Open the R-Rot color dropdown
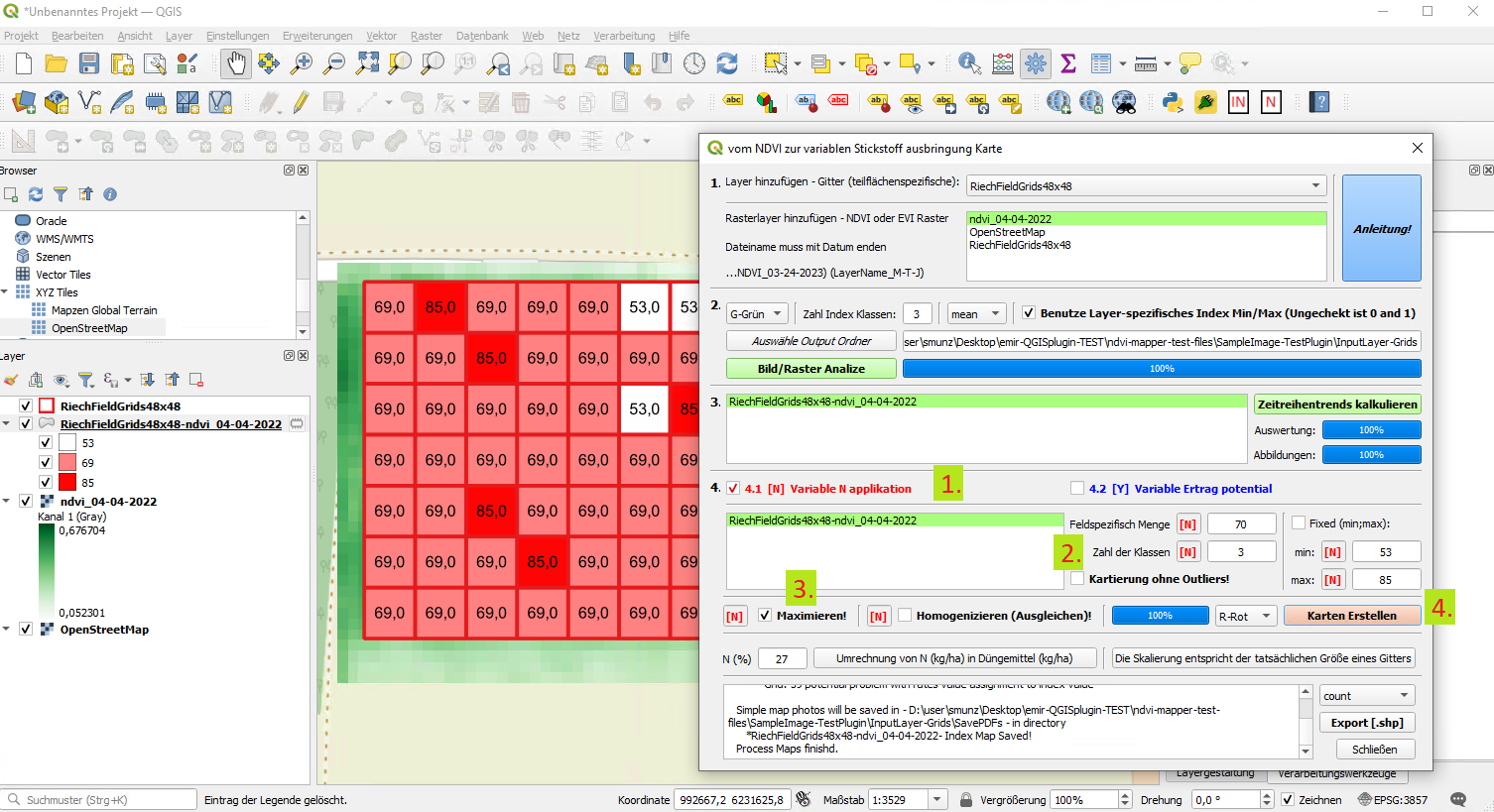The image size is (1494, 812). pyautogui.click(x=1246, y=616)
